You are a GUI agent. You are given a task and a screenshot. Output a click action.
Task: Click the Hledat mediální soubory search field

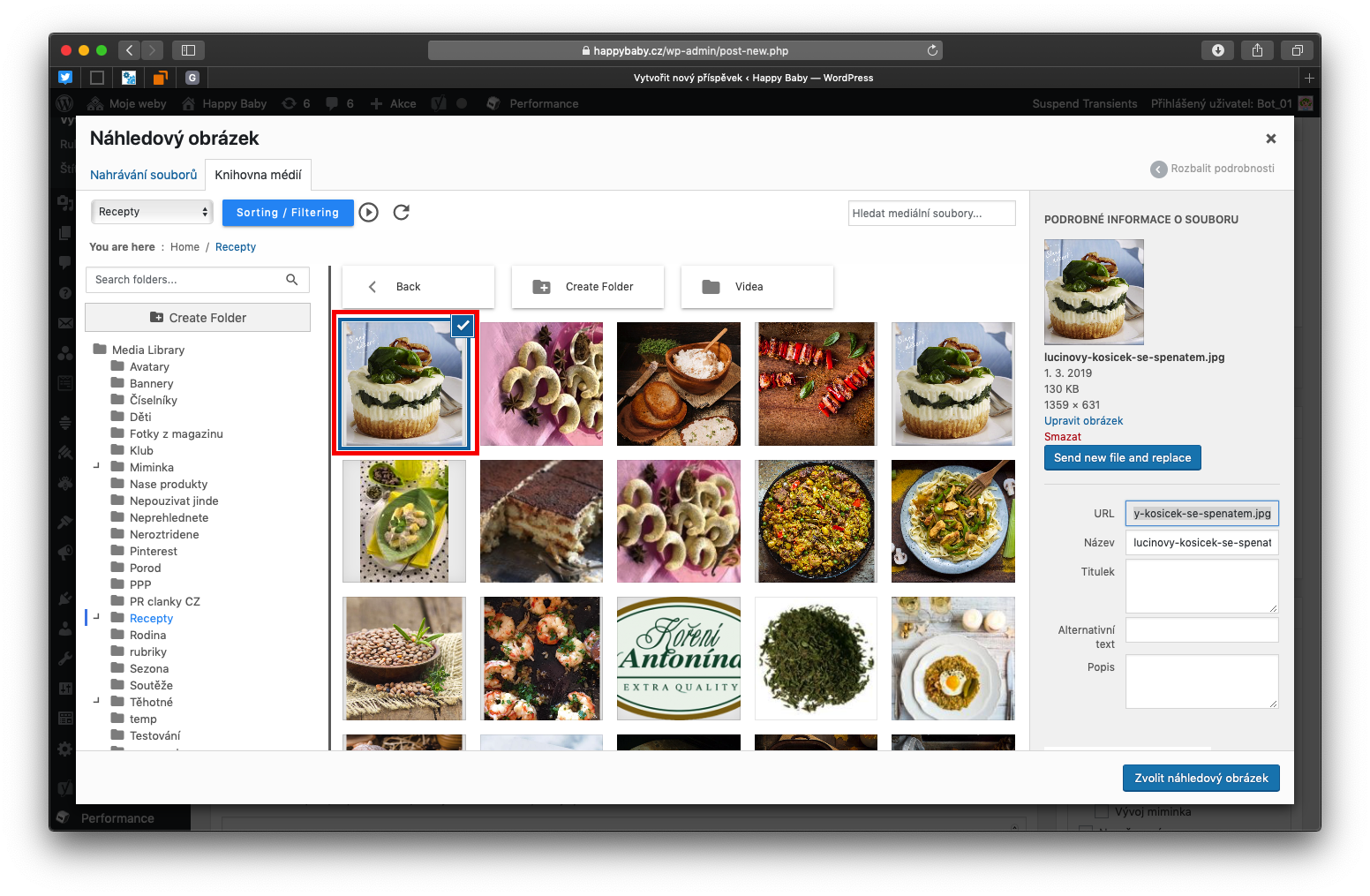coord(931,213)
